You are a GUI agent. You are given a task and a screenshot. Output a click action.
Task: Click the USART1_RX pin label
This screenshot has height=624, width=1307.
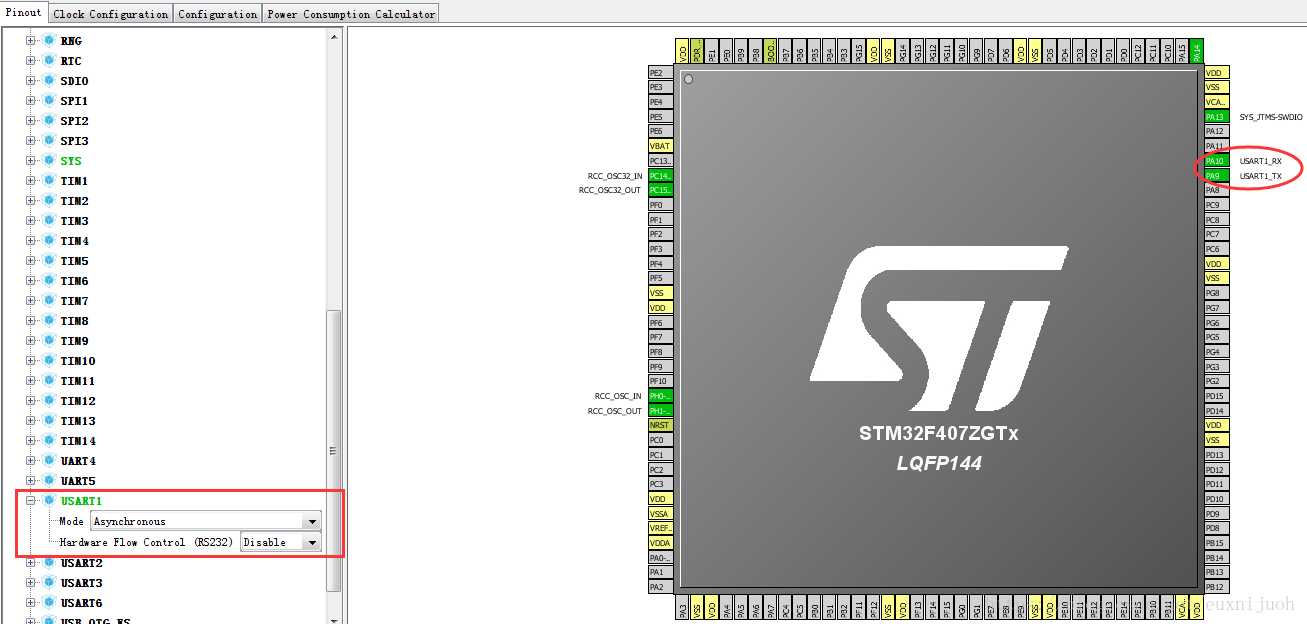click(1260, 161)
